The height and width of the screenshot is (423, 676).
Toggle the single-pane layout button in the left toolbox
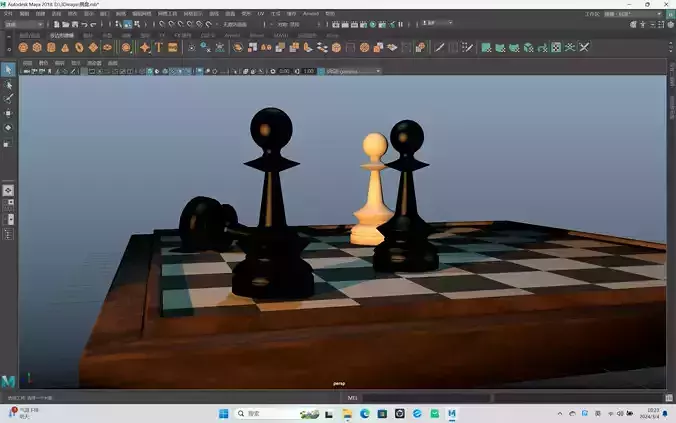(8, 190)
